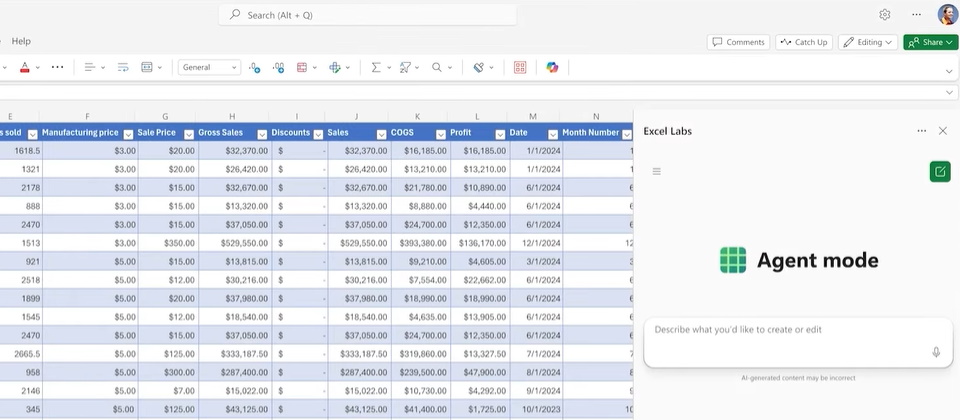Click the microphone icon in the prompt box
The width and height of the screenshot is (960, 420).
coord(936,352)
